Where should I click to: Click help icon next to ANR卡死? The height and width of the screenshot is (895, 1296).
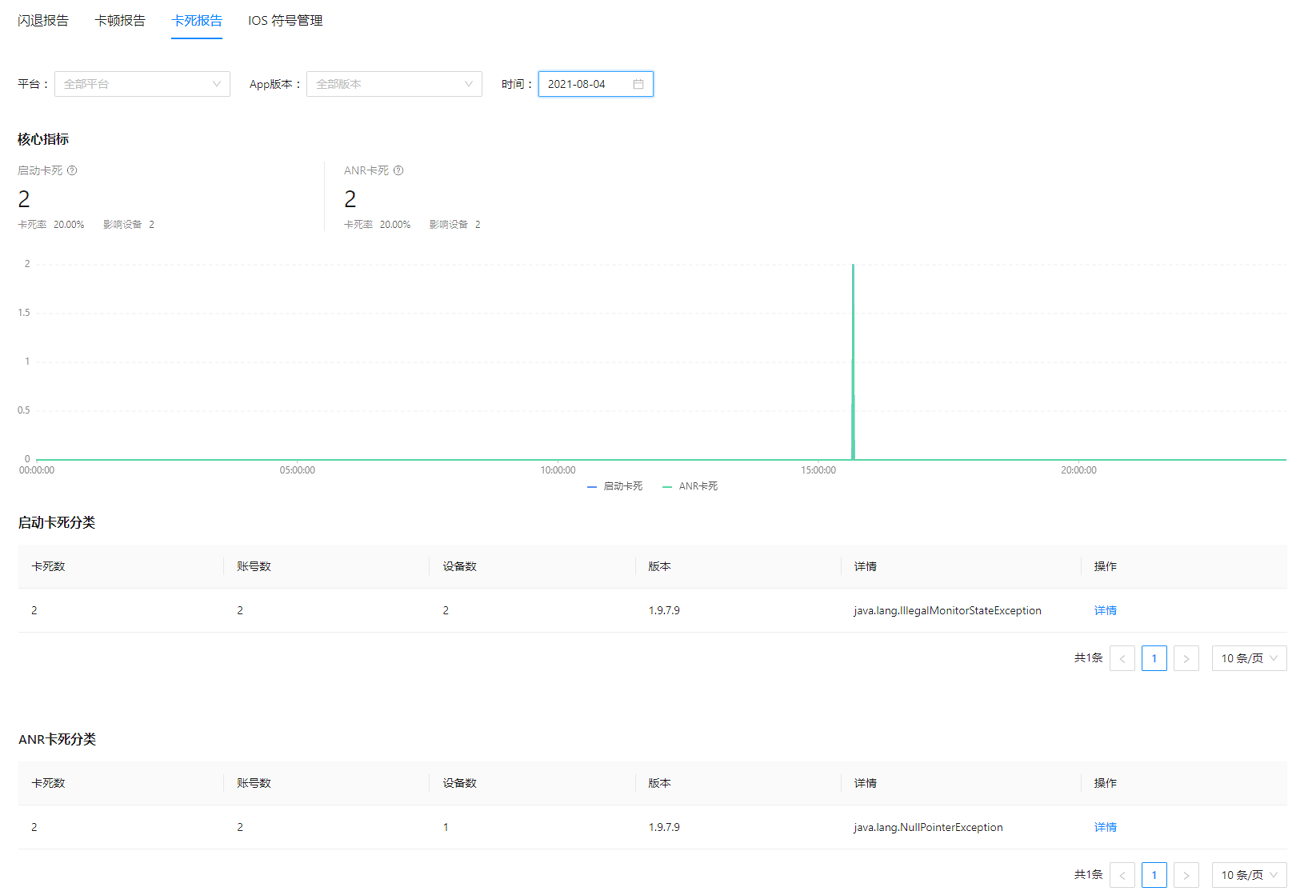tap(399, 170)
